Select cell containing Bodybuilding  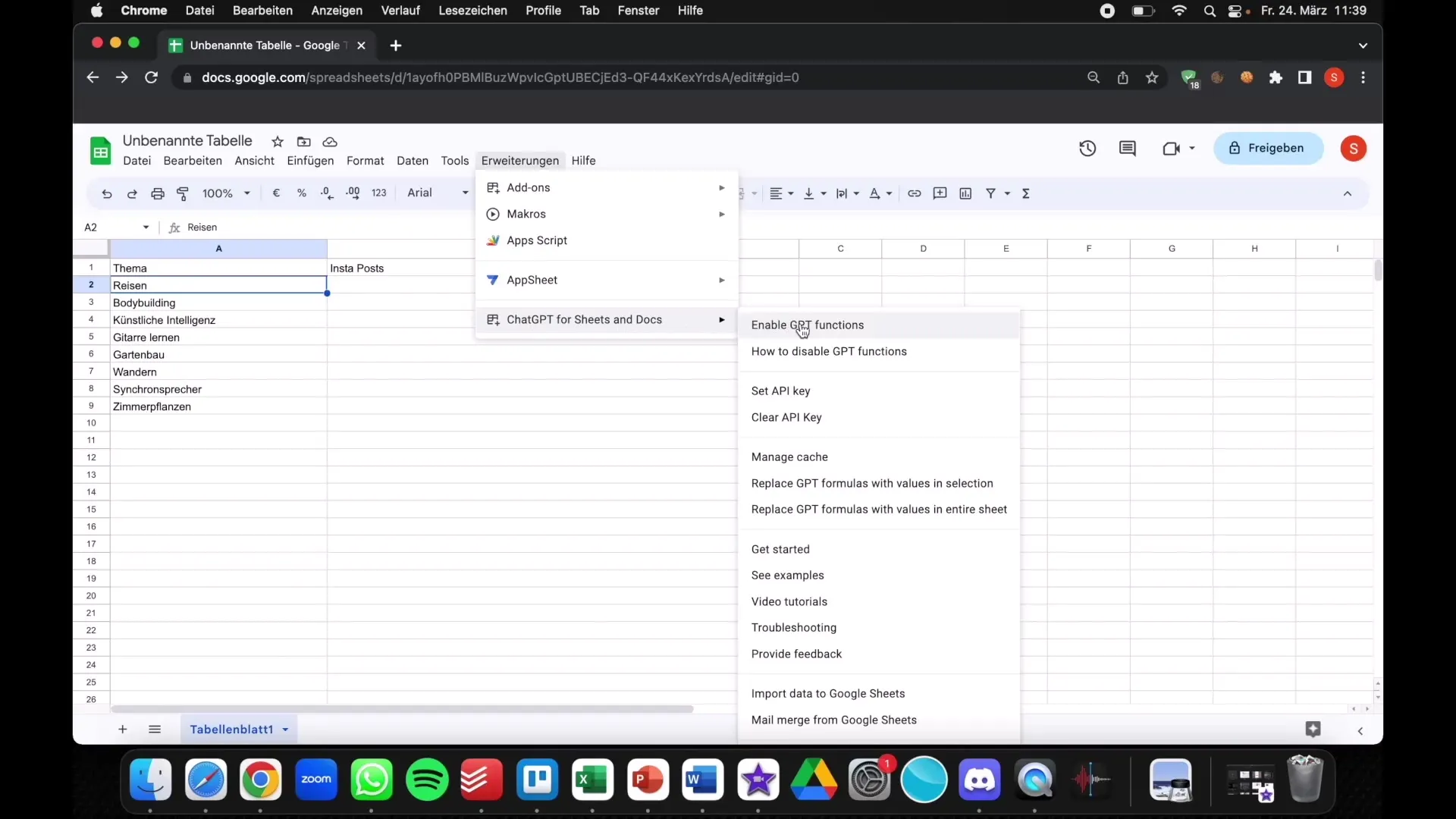tap(218, 303)
